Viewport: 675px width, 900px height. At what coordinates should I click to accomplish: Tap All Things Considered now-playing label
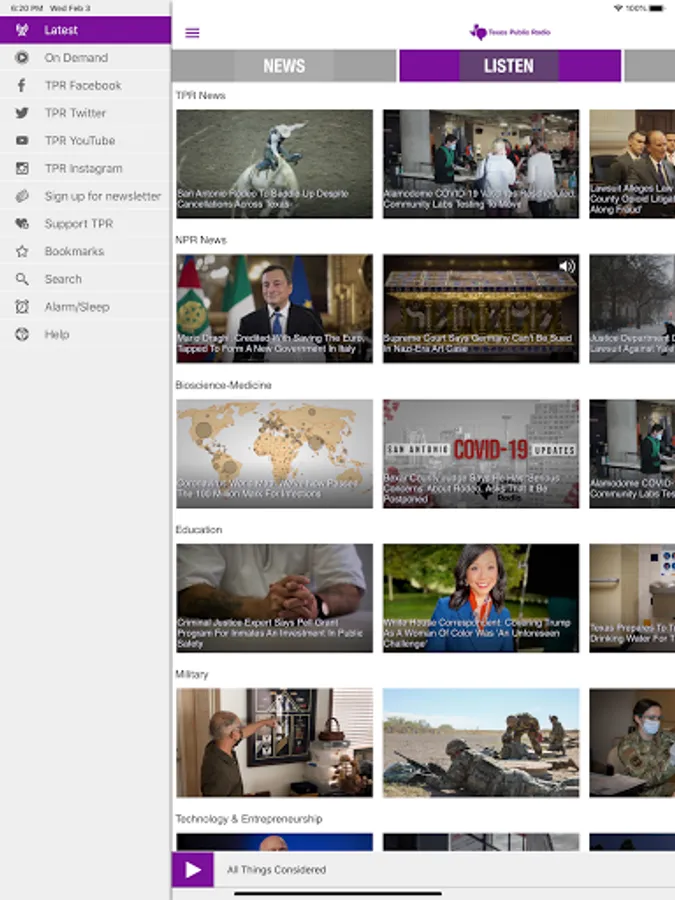pos(276,870)
